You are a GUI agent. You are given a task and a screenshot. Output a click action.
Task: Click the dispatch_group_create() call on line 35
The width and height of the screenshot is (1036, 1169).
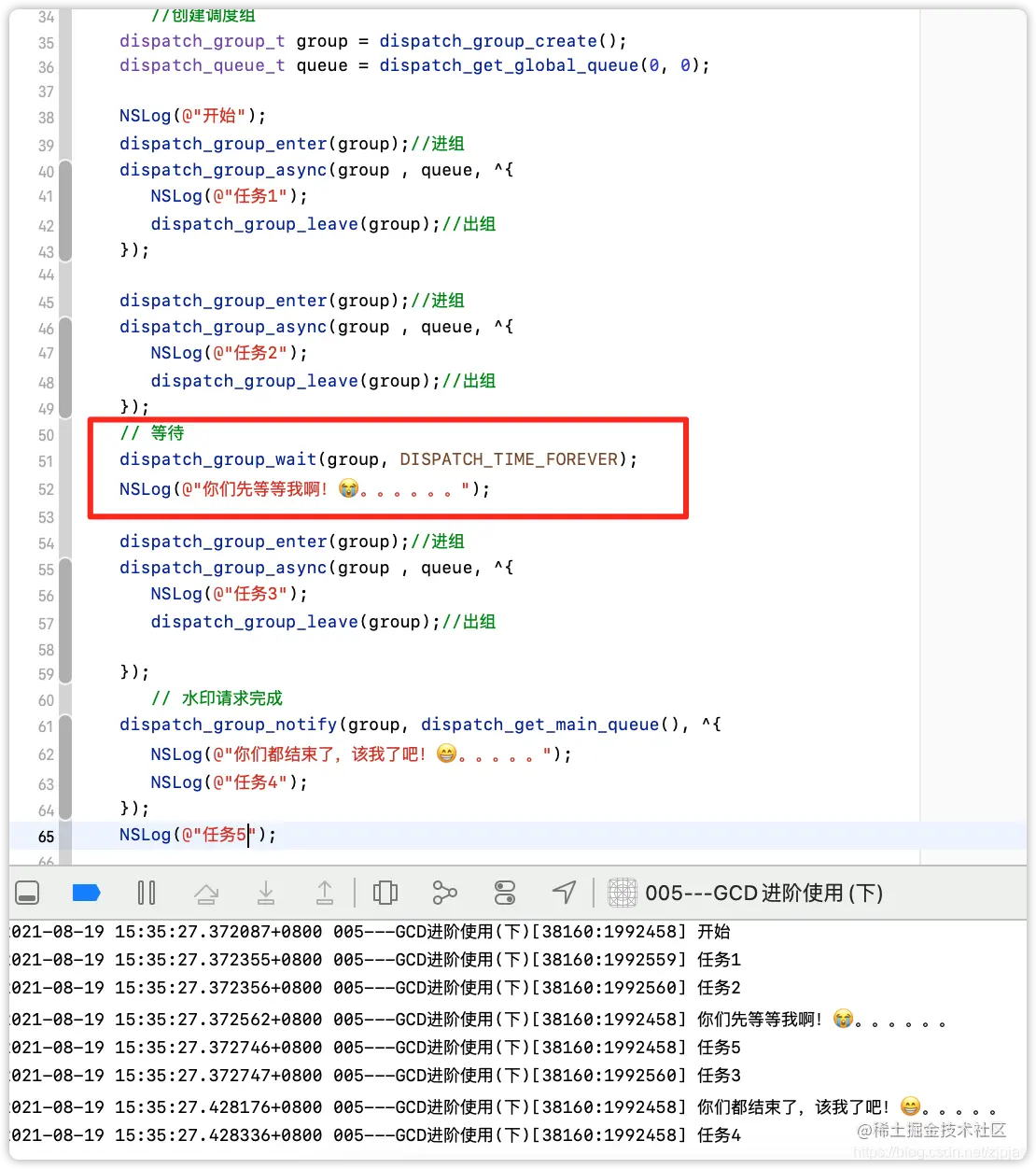click(x=503, y=41)
